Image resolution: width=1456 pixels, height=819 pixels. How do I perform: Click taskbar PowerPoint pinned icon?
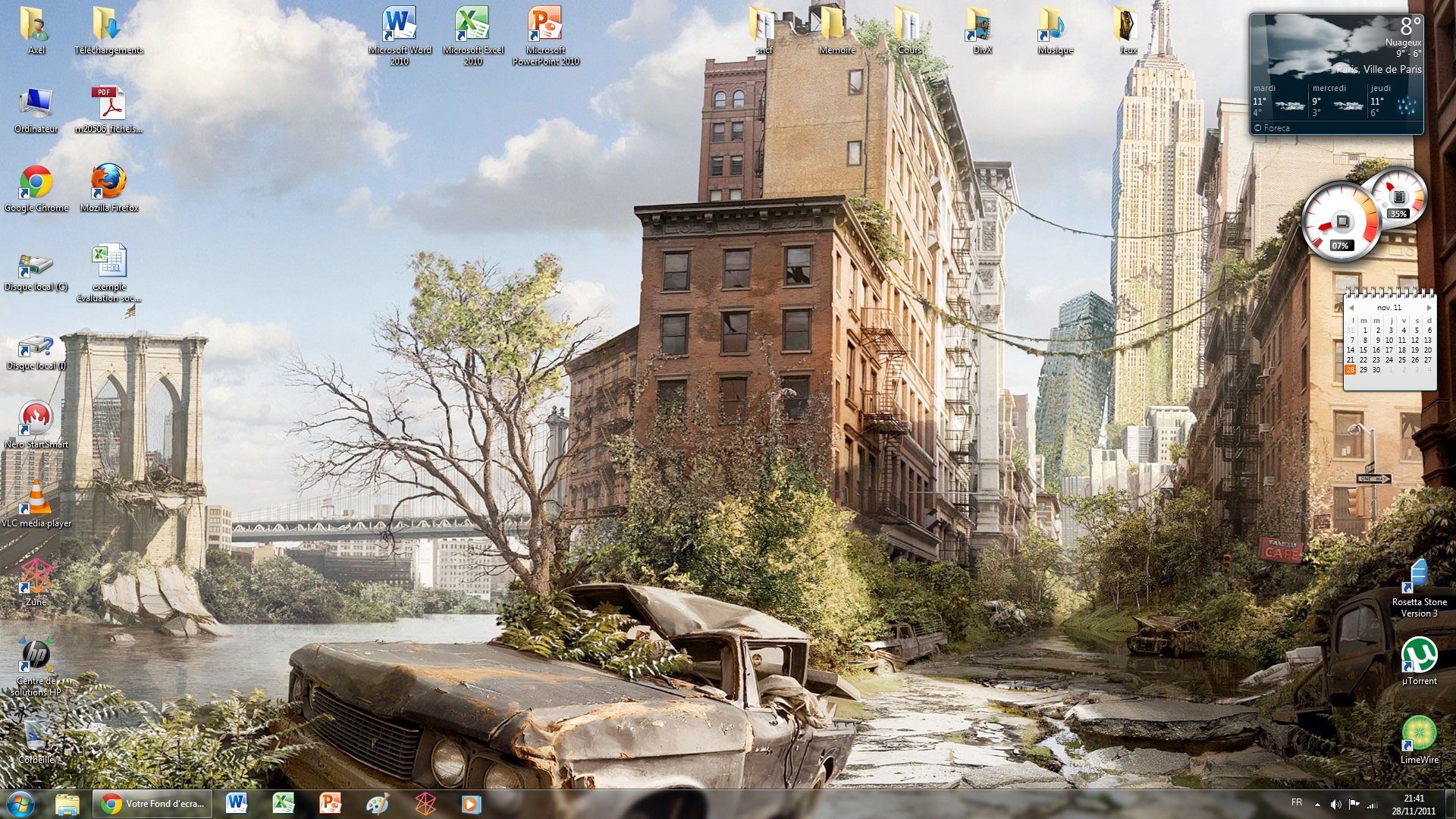pos(331,804)
